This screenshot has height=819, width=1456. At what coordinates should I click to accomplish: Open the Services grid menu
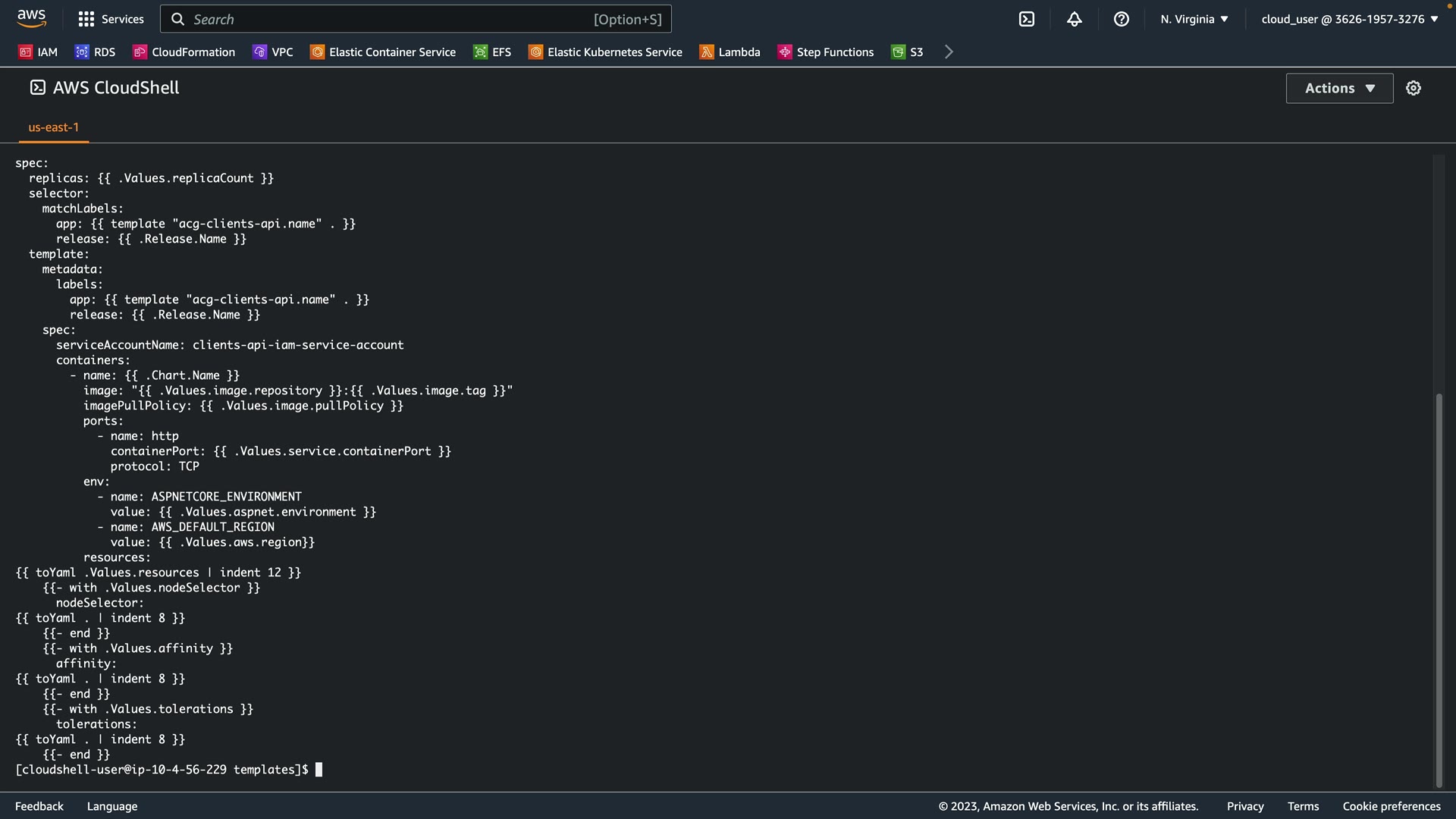click(111, 19)
